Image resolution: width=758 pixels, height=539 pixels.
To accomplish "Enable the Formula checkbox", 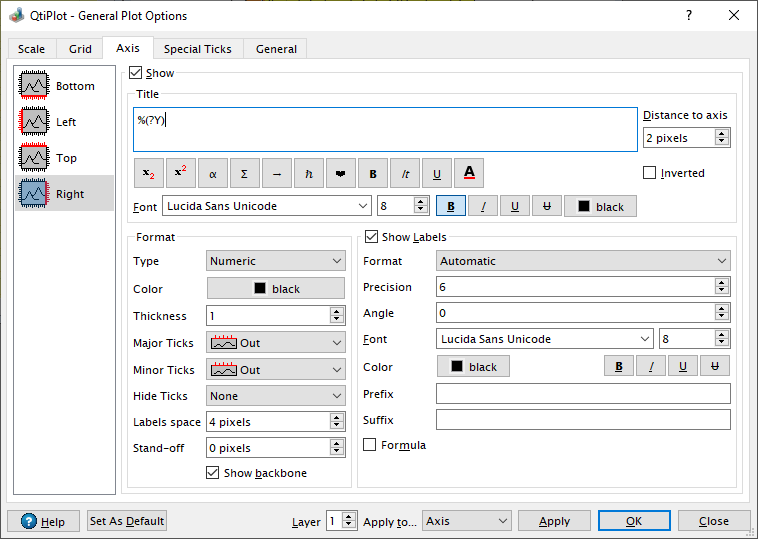I will click(x=371, y=445).
